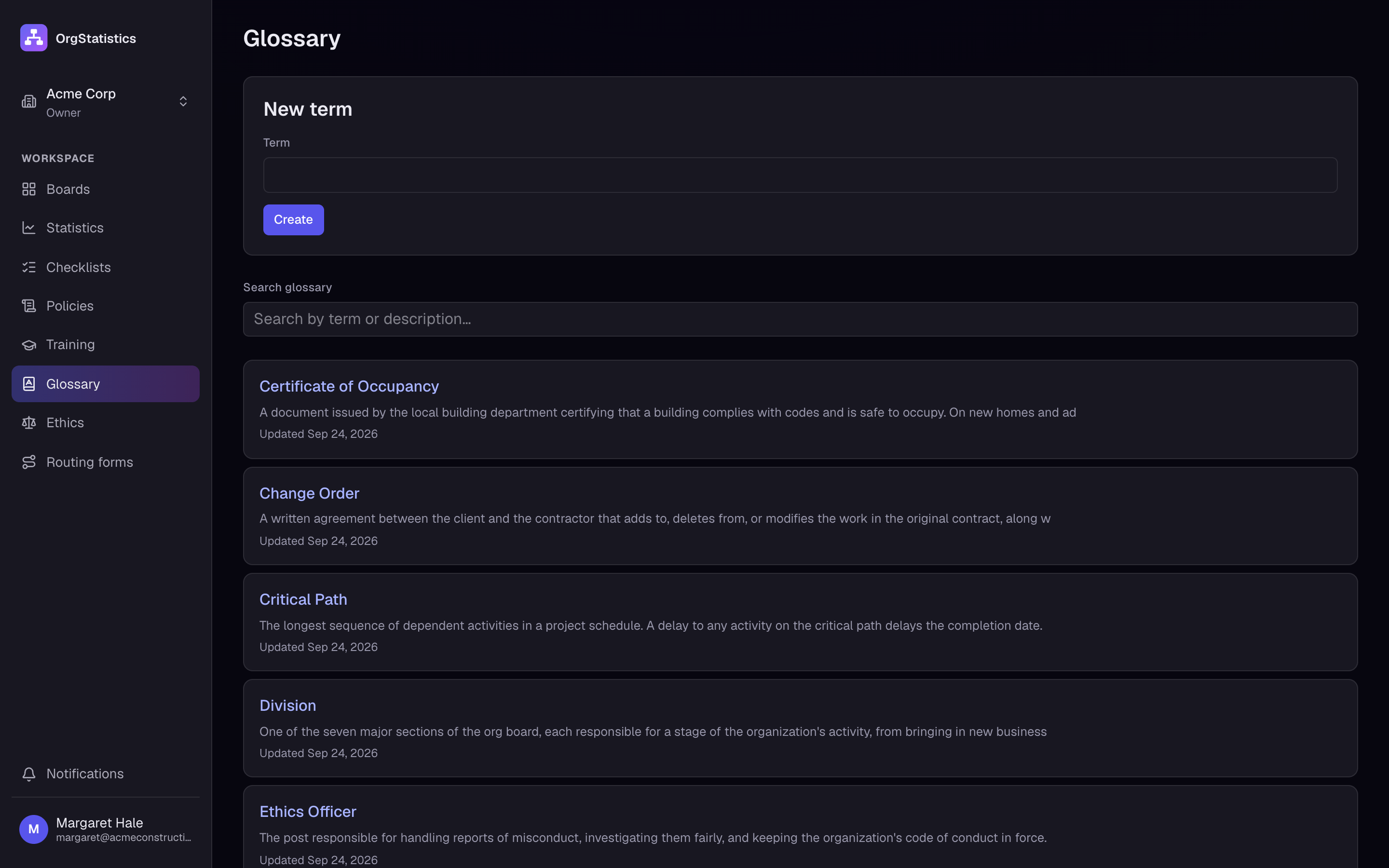This screenshot has height=868, width=1389.
Task: Click the New term heading
Action: point(308,109)
